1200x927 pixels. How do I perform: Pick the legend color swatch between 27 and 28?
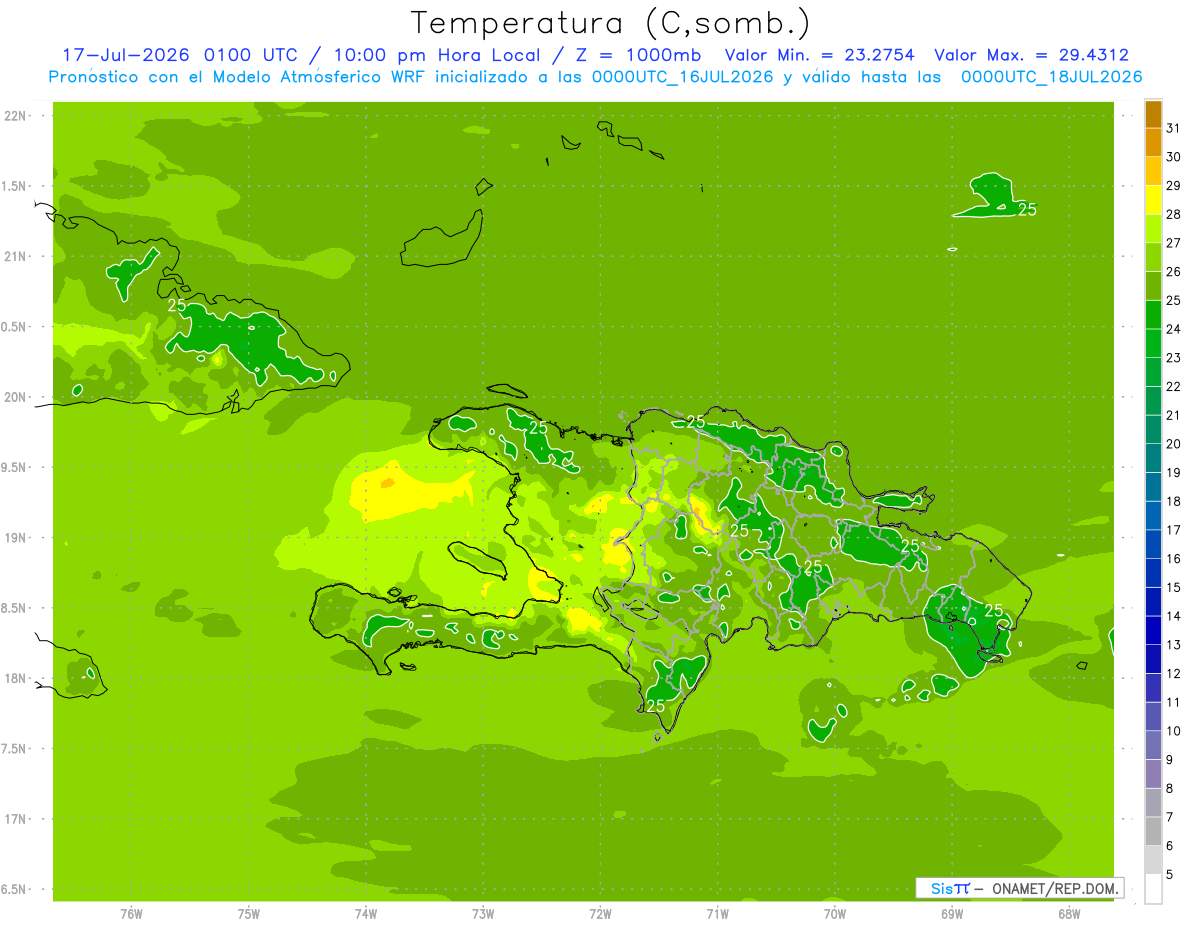(1153, 229)
